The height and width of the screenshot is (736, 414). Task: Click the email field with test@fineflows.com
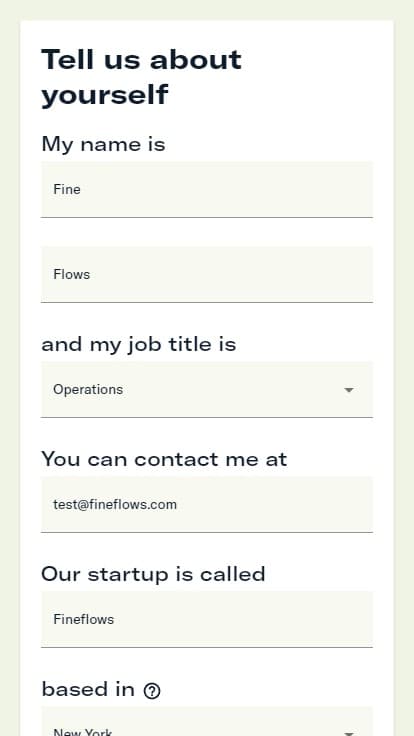tap(207, 505)
